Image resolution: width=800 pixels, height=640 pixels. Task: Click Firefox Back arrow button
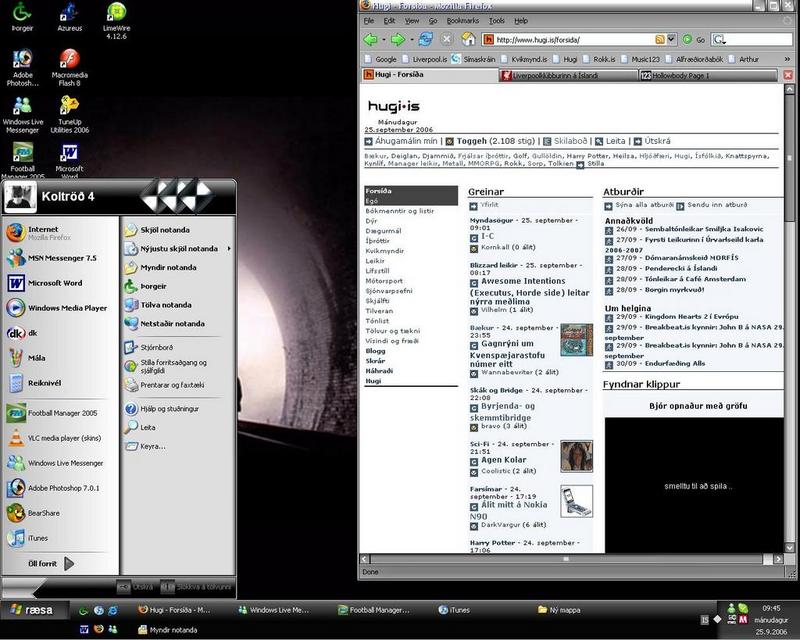(x=370, y=39)
